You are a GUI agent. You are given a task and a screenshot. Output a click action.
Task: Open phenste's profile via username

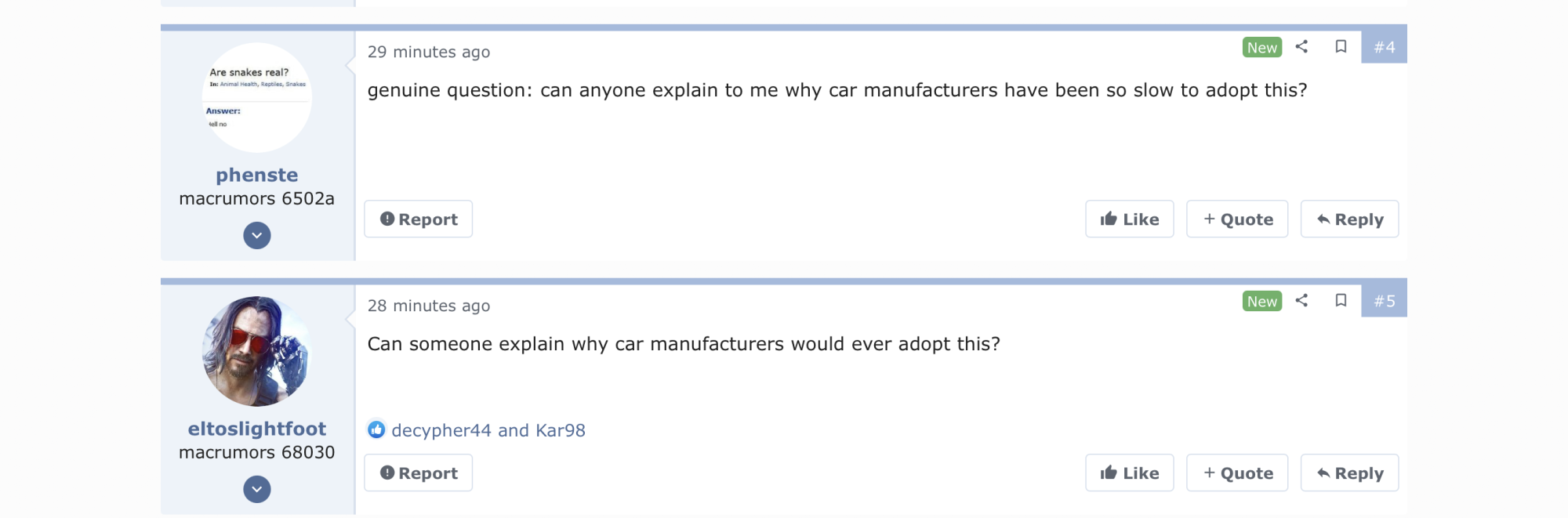coord(257,175)
